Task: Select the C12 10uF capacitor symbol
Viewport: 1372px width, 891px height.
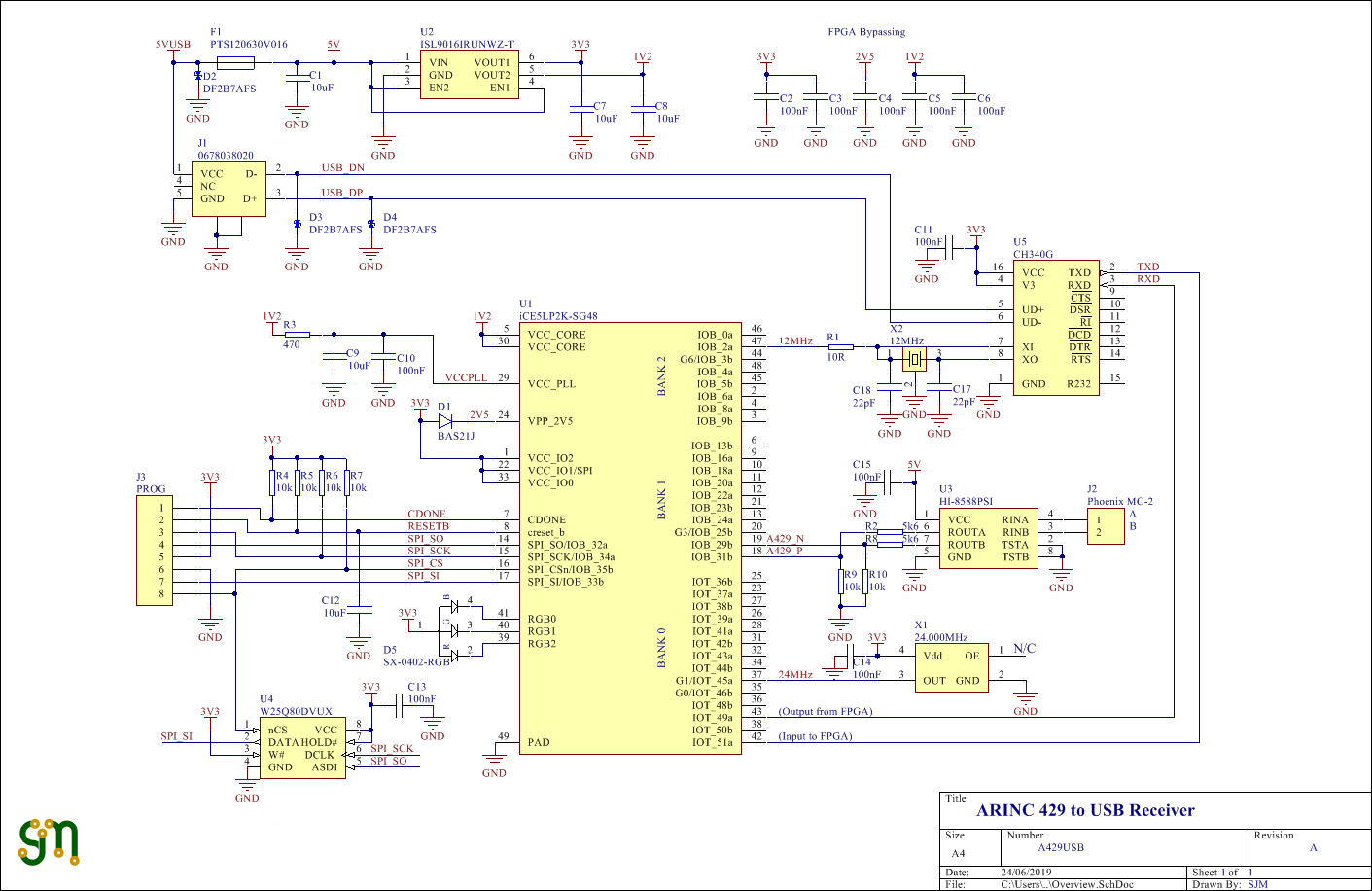Action: (359, 609)
